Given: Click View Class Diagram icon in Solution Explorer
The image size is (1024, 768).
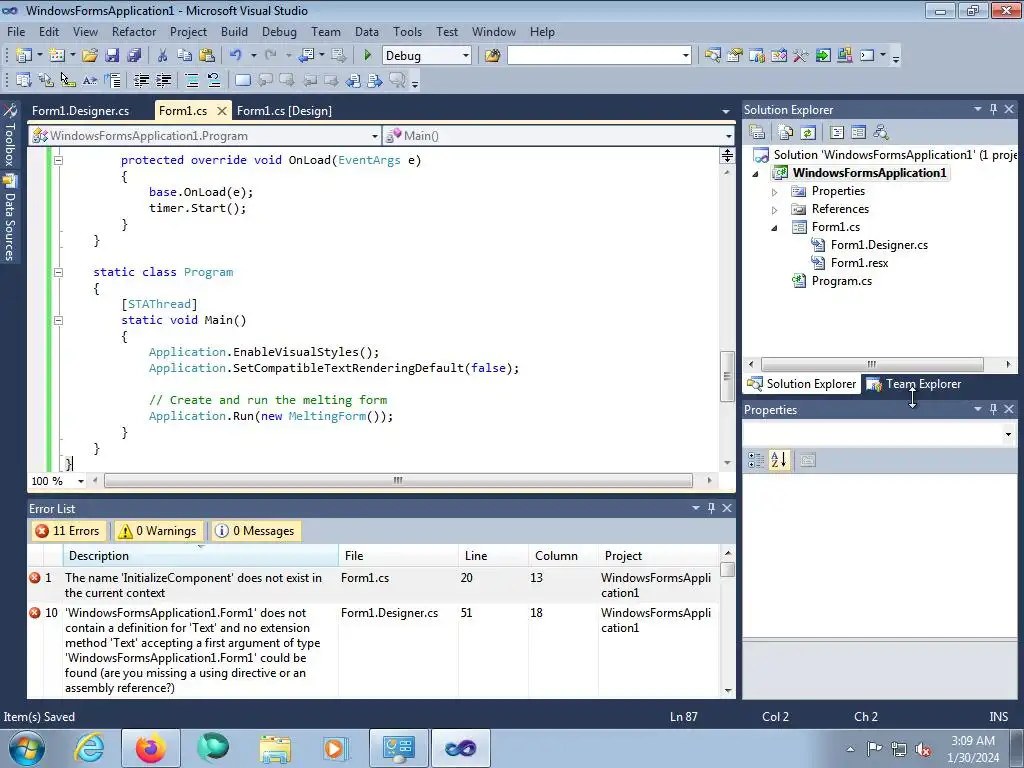Looking at the screenshot, I should click(881, 133).
